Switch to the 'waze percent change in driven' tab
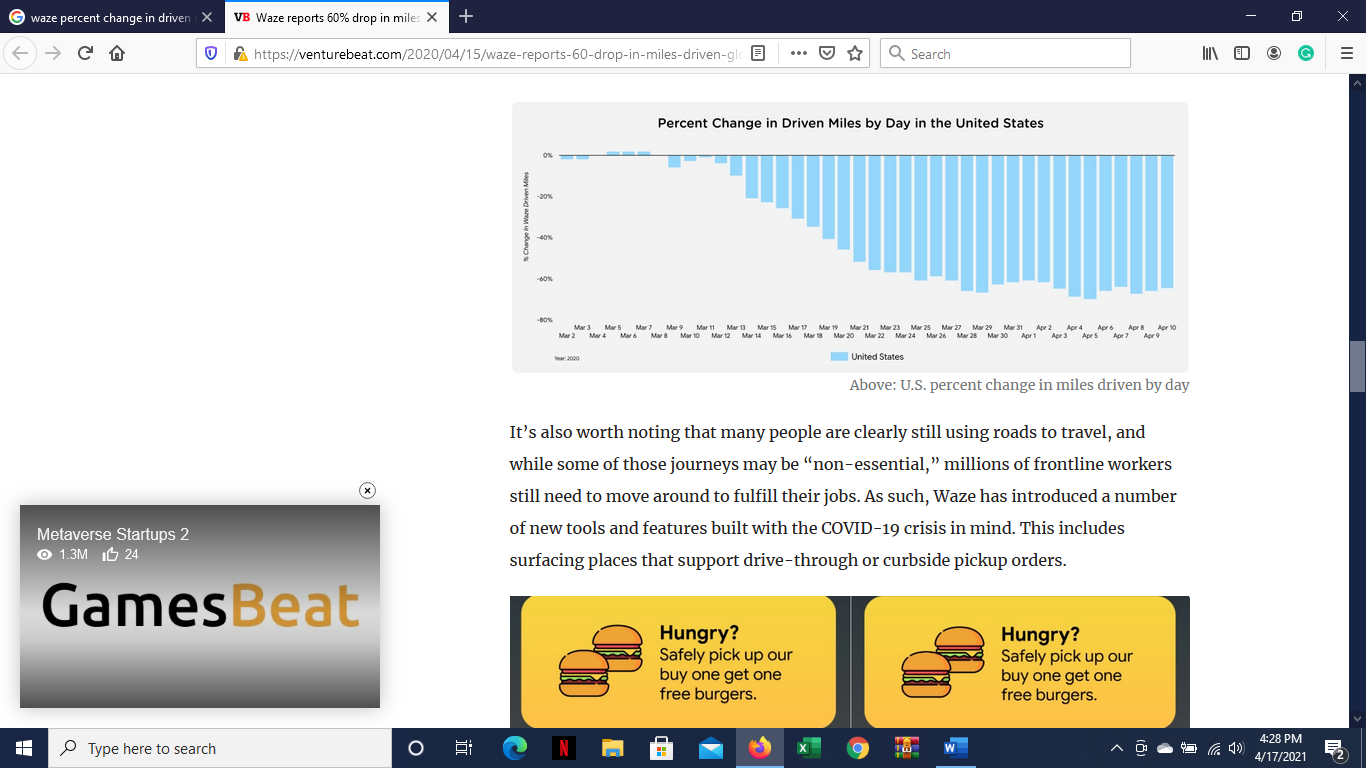The height and width of the screenshot is (768, 1366). tap(111, 17)
